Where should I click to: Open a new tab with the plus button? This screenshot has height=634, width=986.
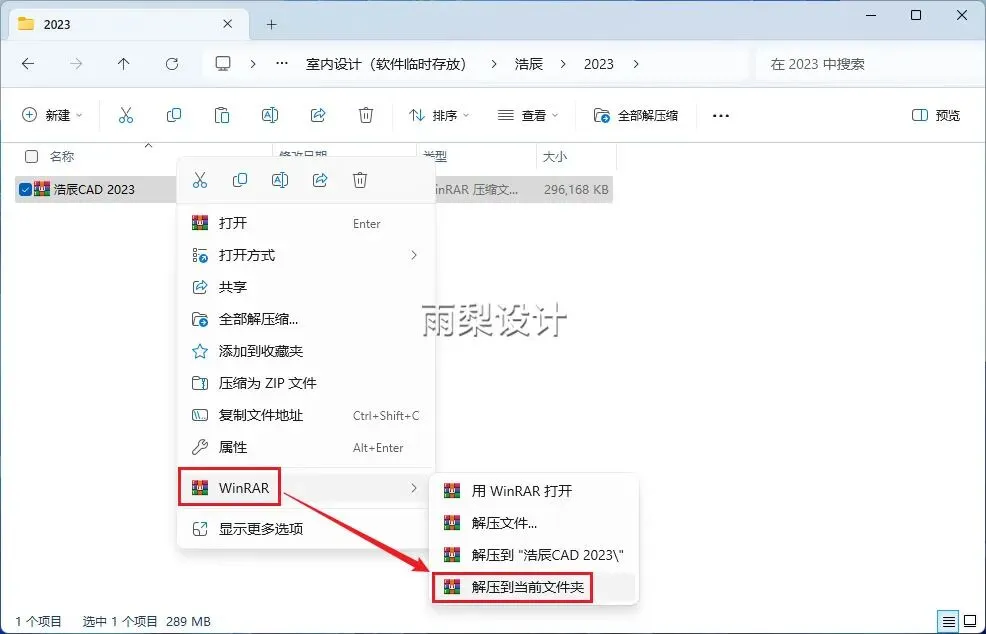272,25
